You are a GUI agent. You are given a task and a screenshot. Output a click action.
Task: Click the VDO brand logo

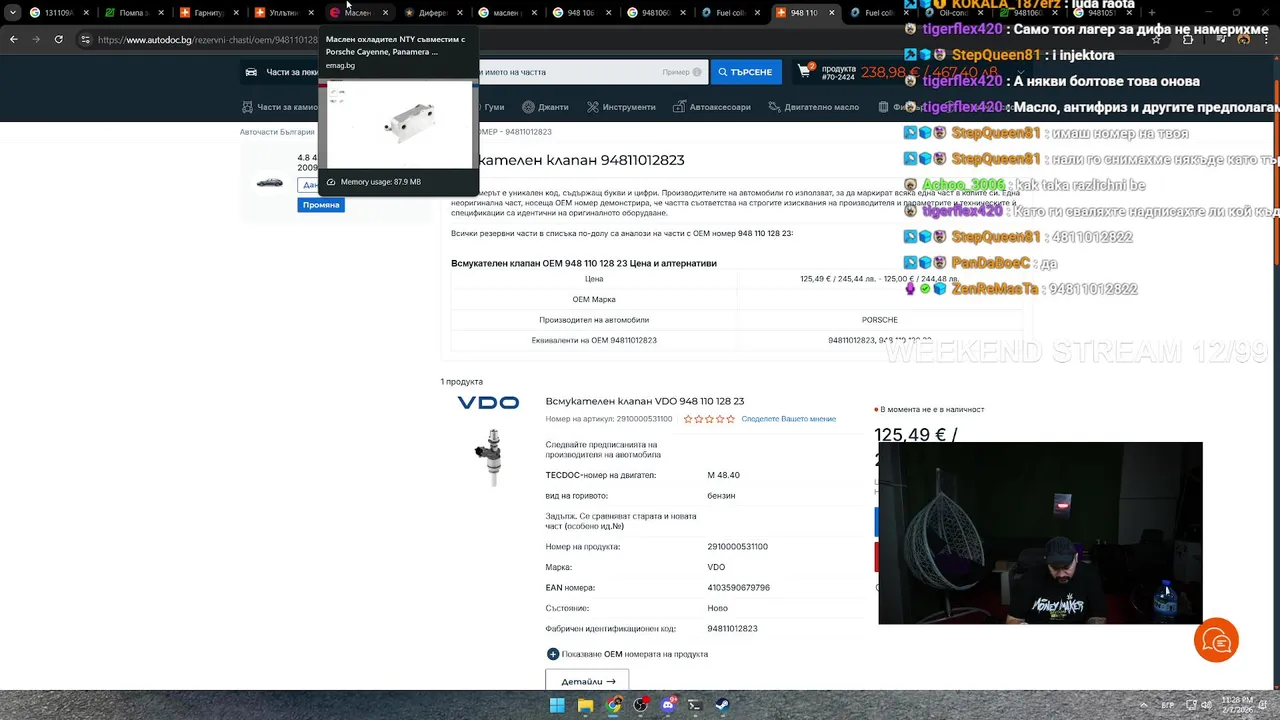pyautogui.click(x=488, y=403)
